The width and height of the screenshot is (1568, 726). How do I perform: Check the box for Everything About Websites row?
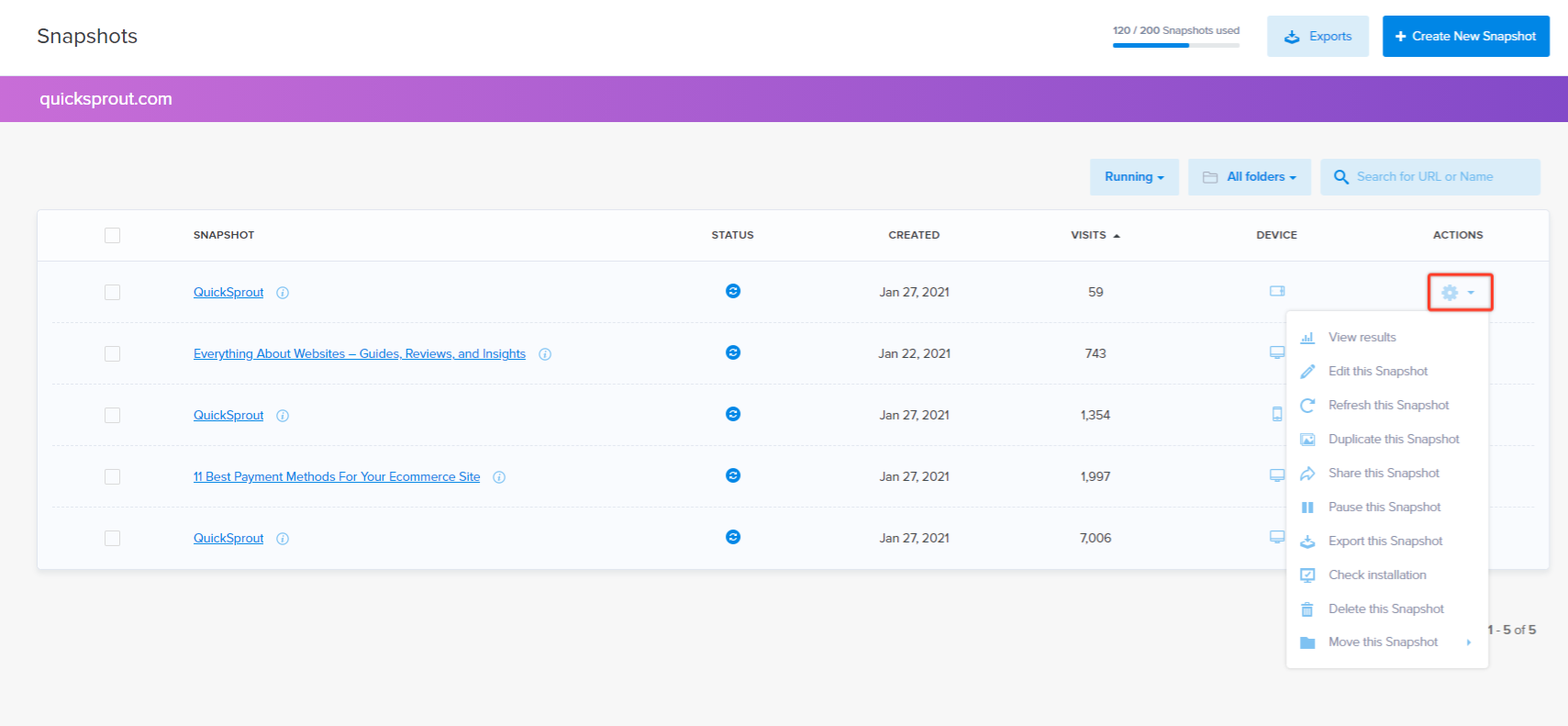tap(113, 354)
